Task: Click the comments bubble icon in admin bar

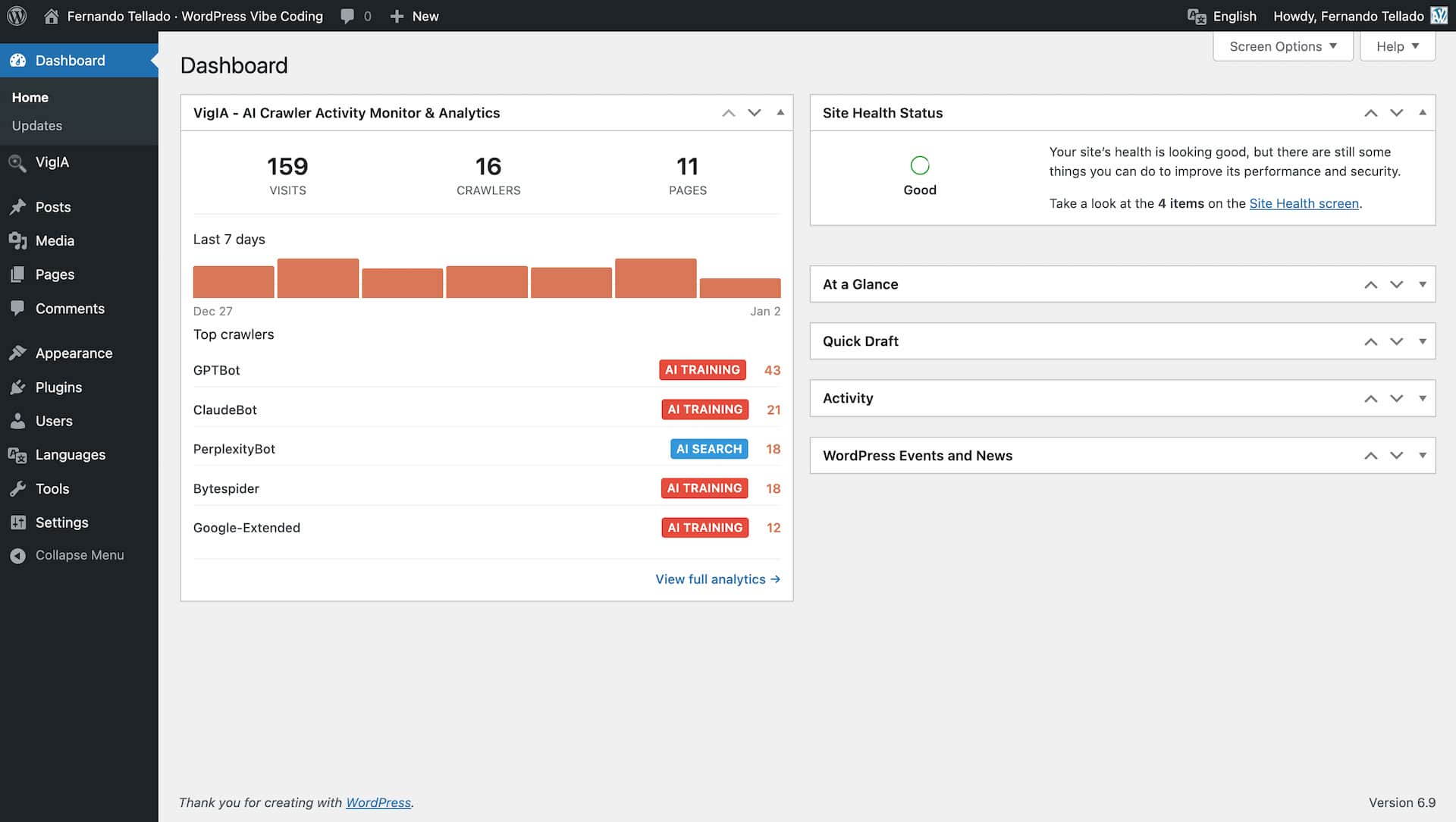Action: tap(347, 15)
